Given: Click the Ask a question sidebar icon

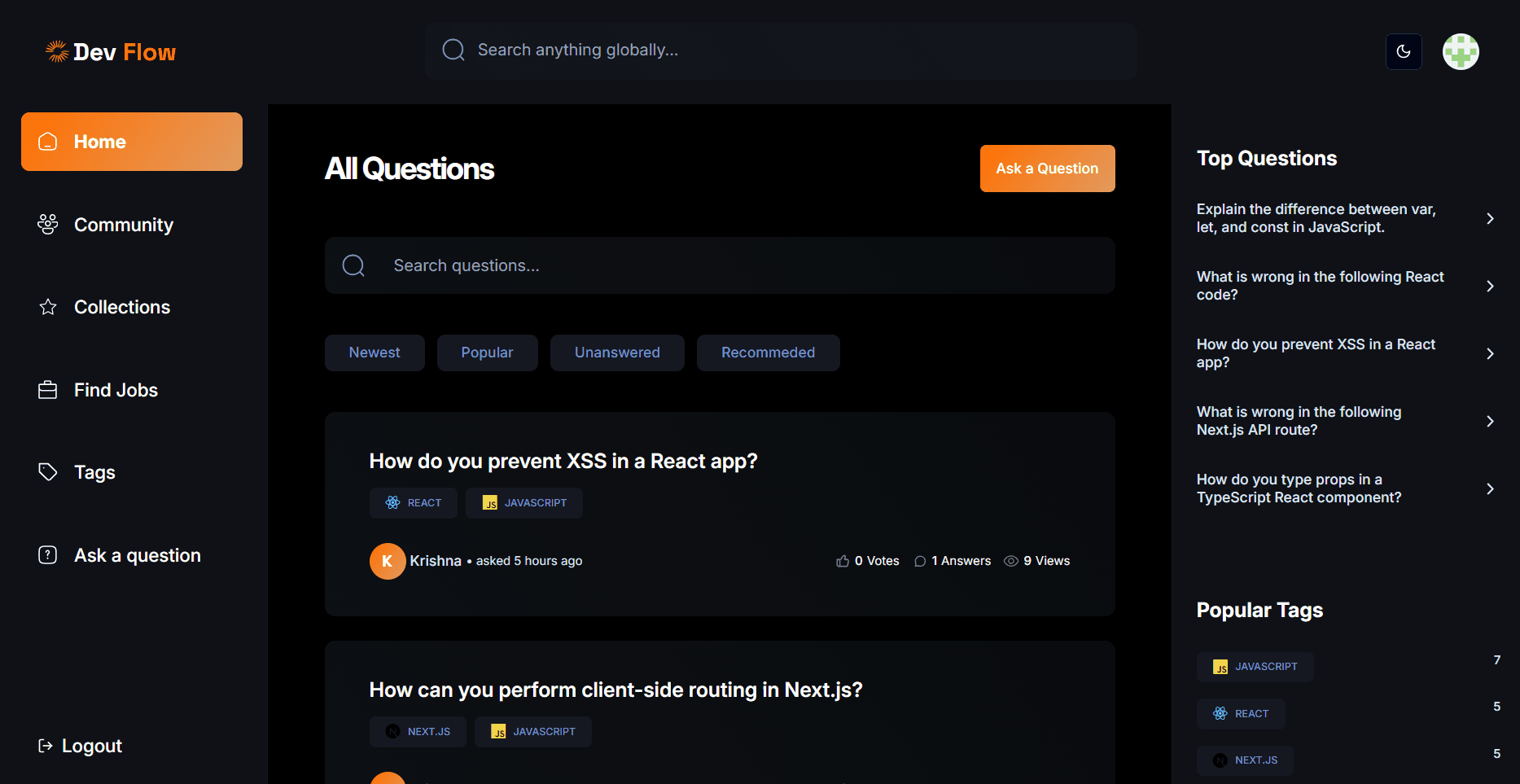Looking at the screenshot, I should (48, 555).
